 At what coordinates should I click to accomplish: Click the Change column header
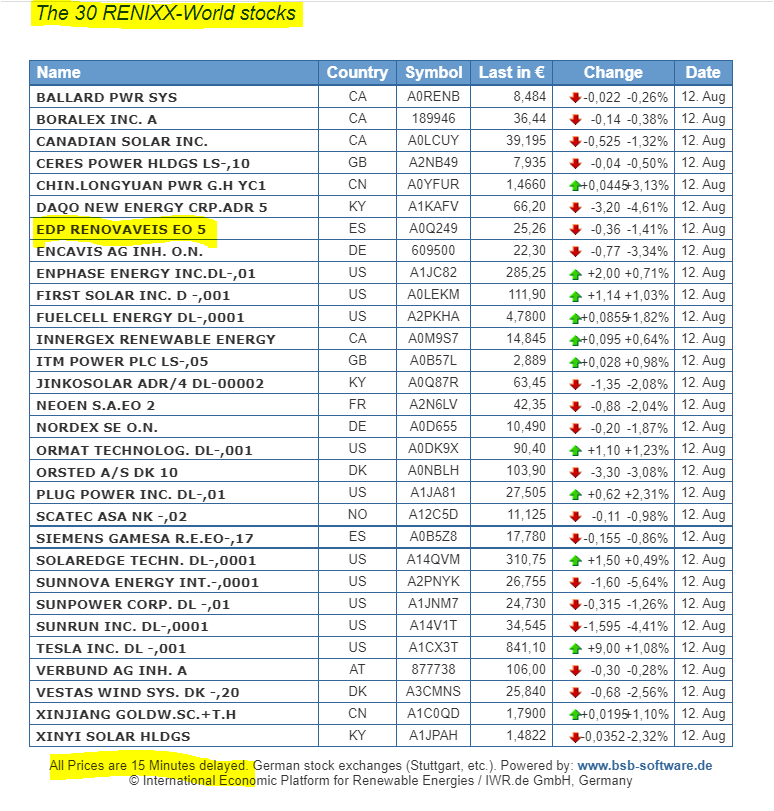[x=613, y=72]
